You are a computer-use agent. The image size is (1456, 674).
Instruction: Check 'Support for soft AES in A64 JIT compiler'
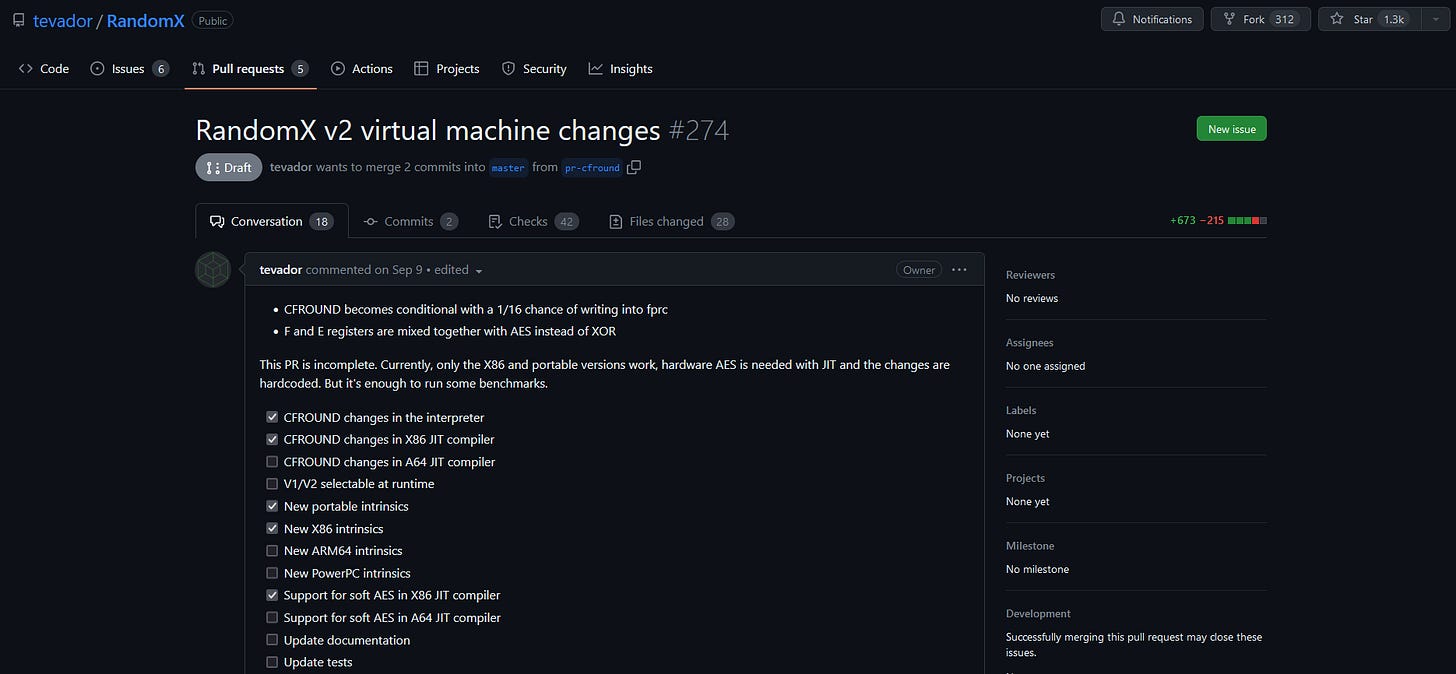(x=272, y=618)
